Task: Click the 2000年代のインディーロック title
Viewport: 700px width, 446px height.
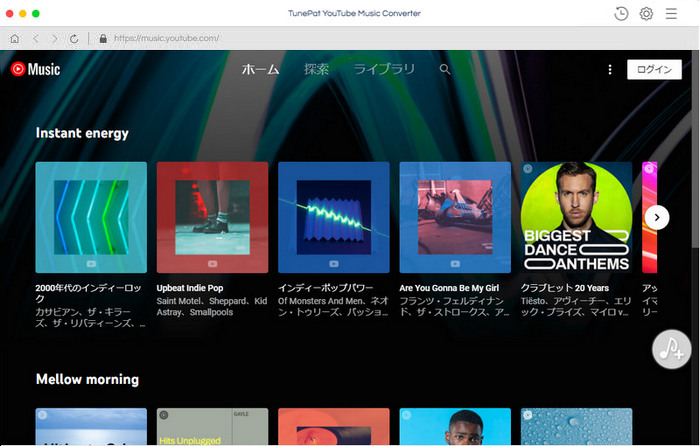Action: tap(88, 293)
